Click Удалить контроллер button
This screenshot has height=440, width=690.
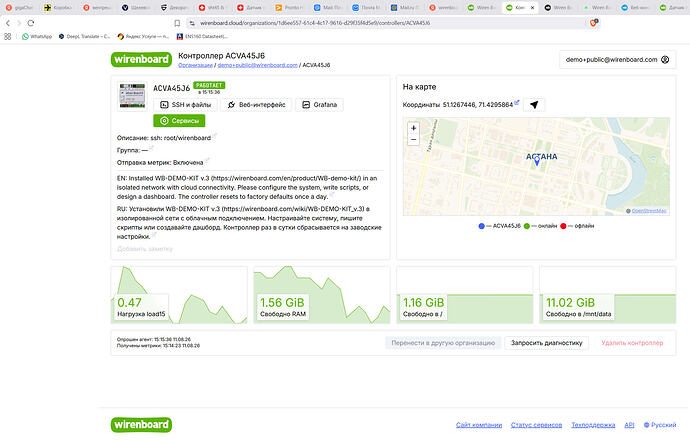pyautogui.click(x=632, y=343)
